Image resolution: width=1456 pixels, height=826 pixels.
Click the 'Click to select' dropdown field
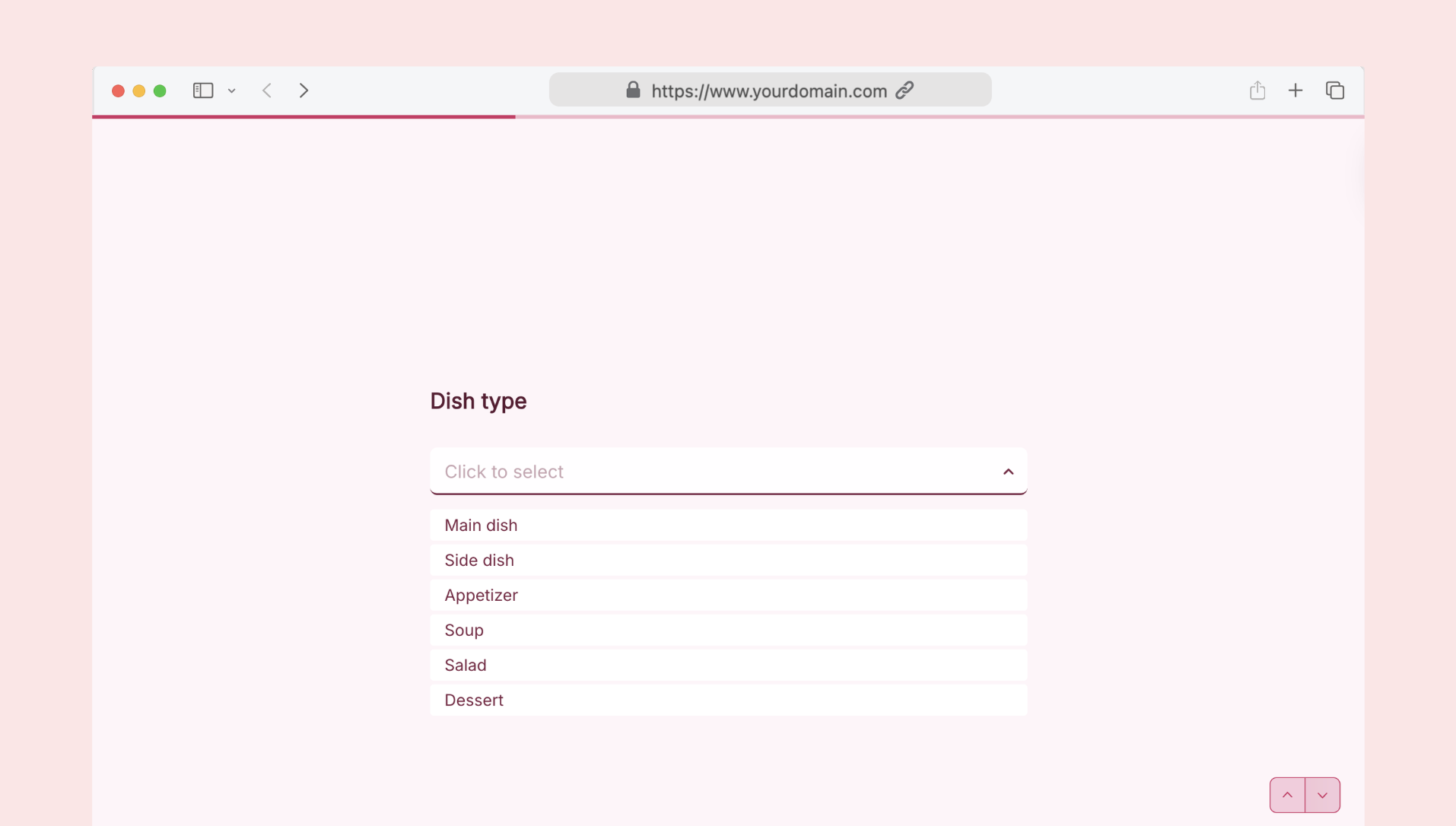pyautogui.click(x=728, y=472)
